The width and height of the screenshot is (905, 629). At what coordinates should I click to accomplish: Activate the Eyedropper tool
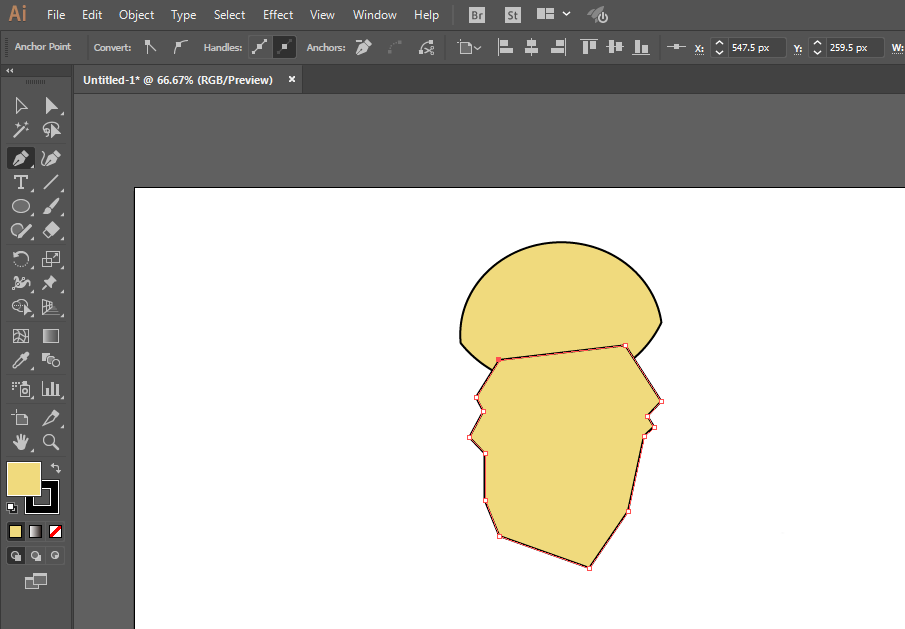[20, 361]
